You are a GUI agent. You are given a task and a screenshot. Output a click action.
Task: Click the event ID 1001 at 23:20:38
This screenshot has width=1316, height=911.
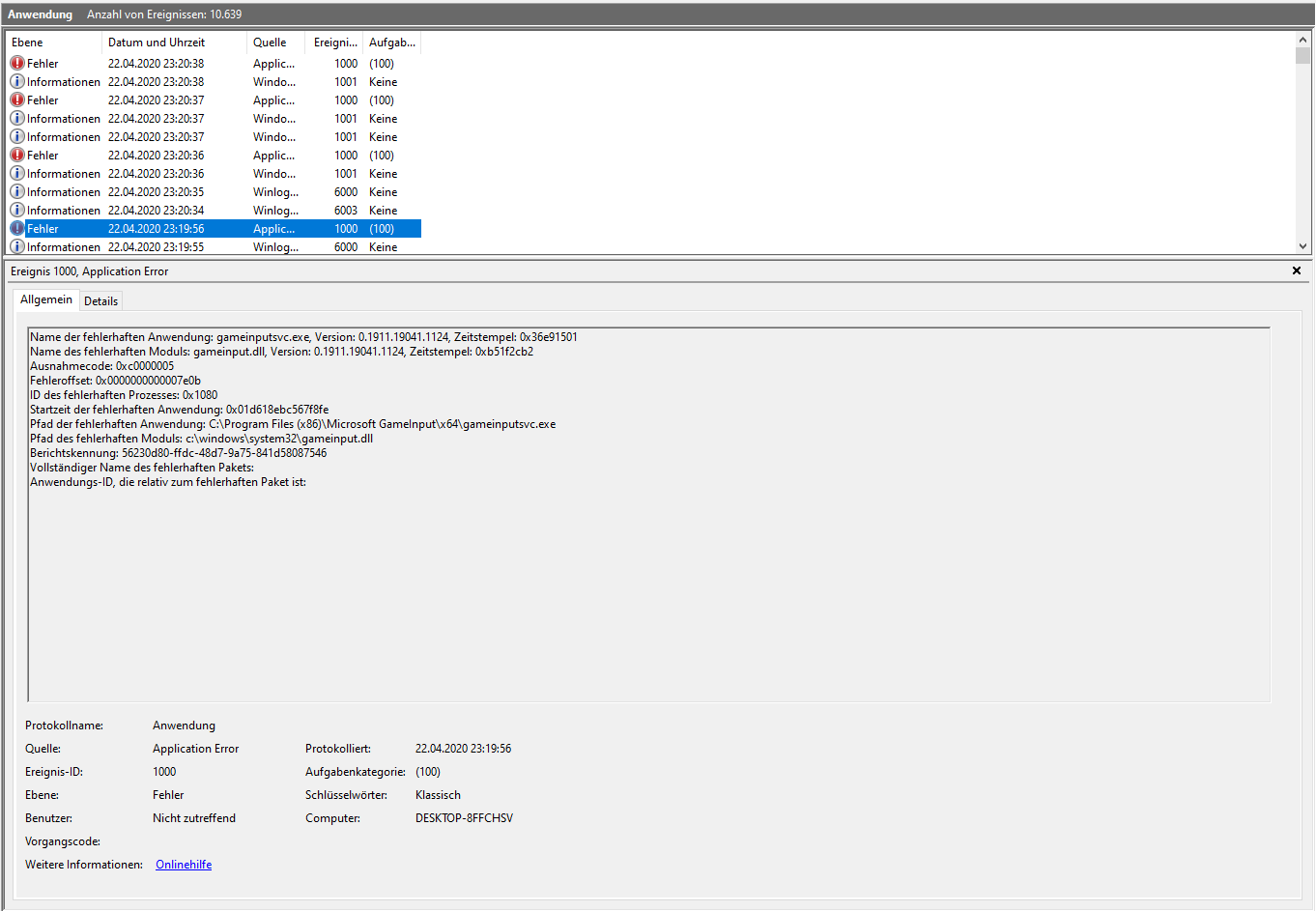click(346, 82)
